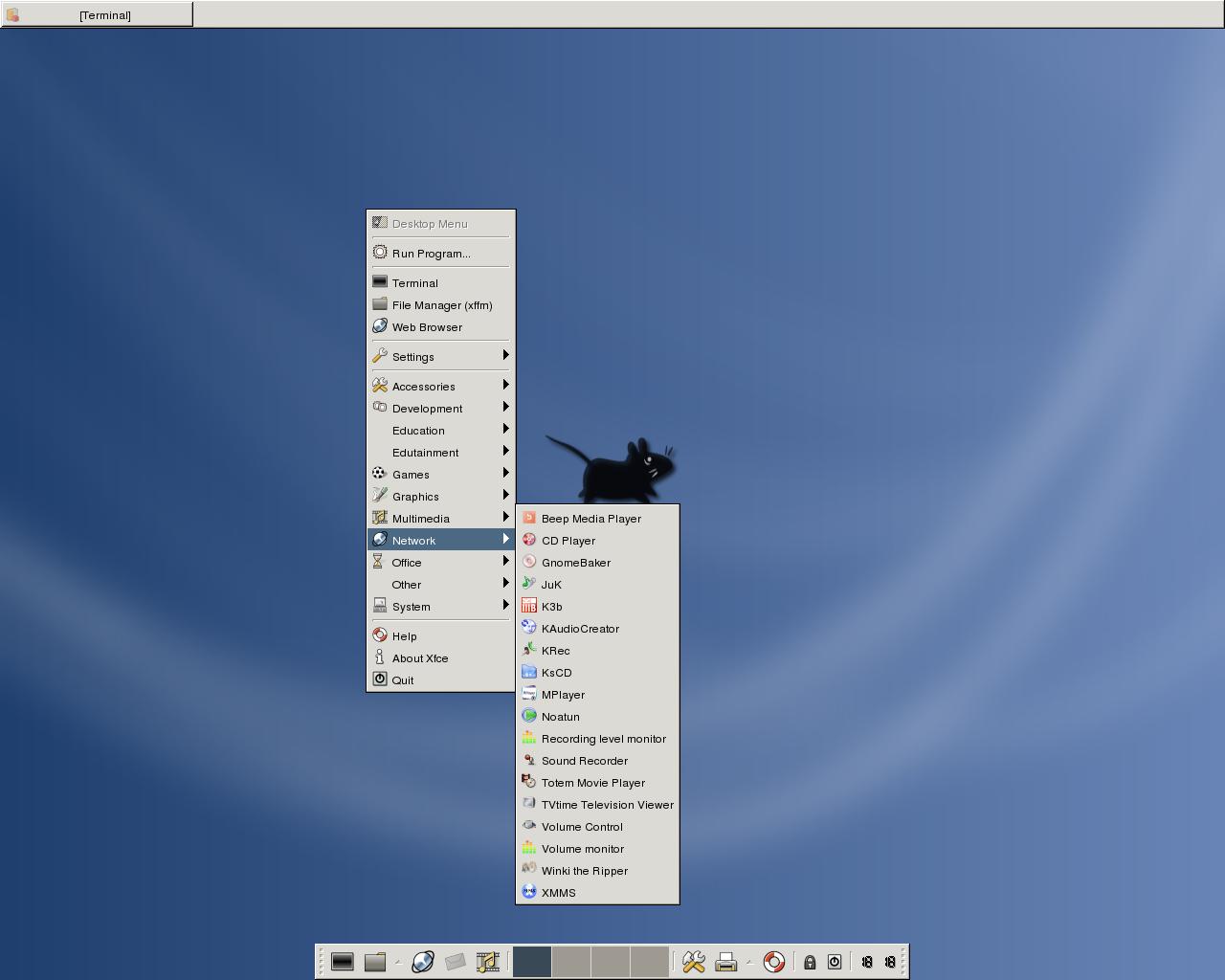Open the Other menu entry
Image resolution: width=1225 pixels, height=980 pixels.
point(441,584)
